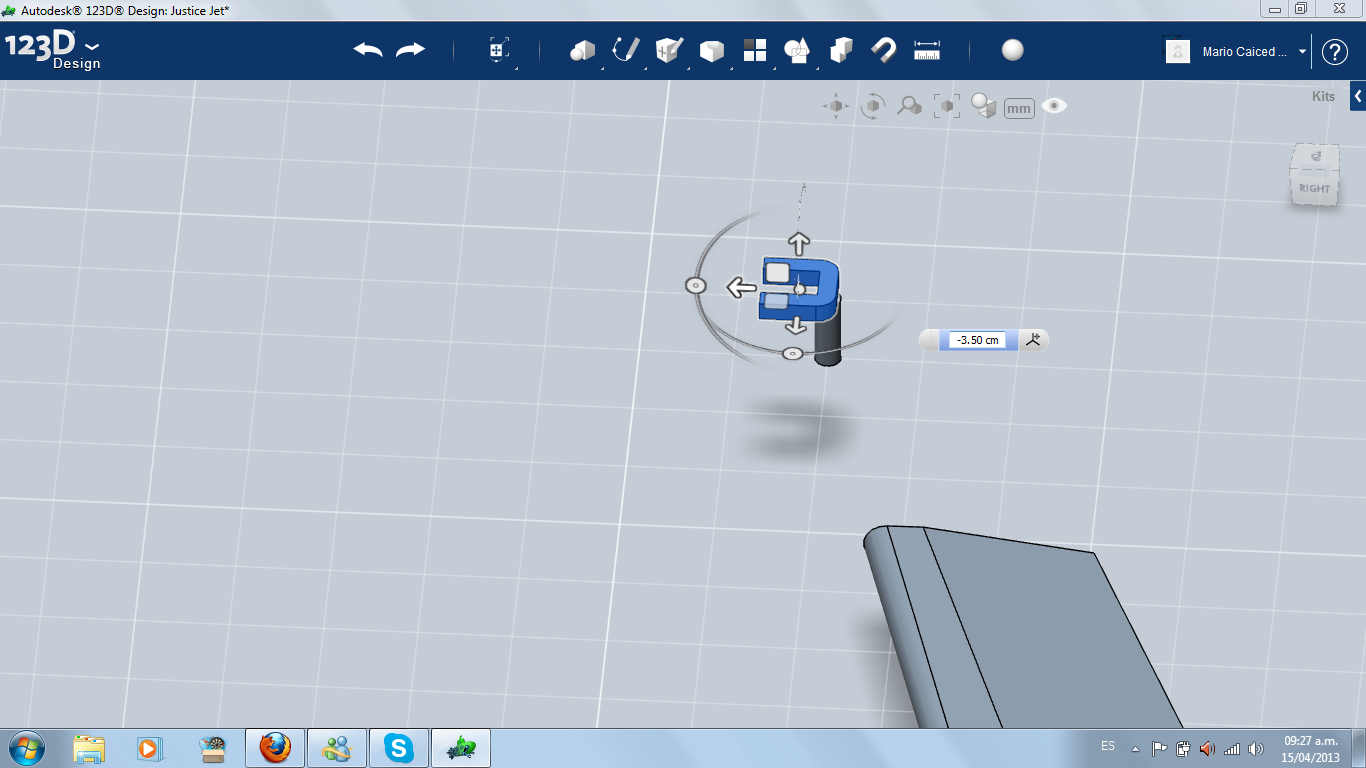The width and height of the screenshot is (1366, 768).
Task: Open the Modify tool
Action: click(x=712, y=50)
